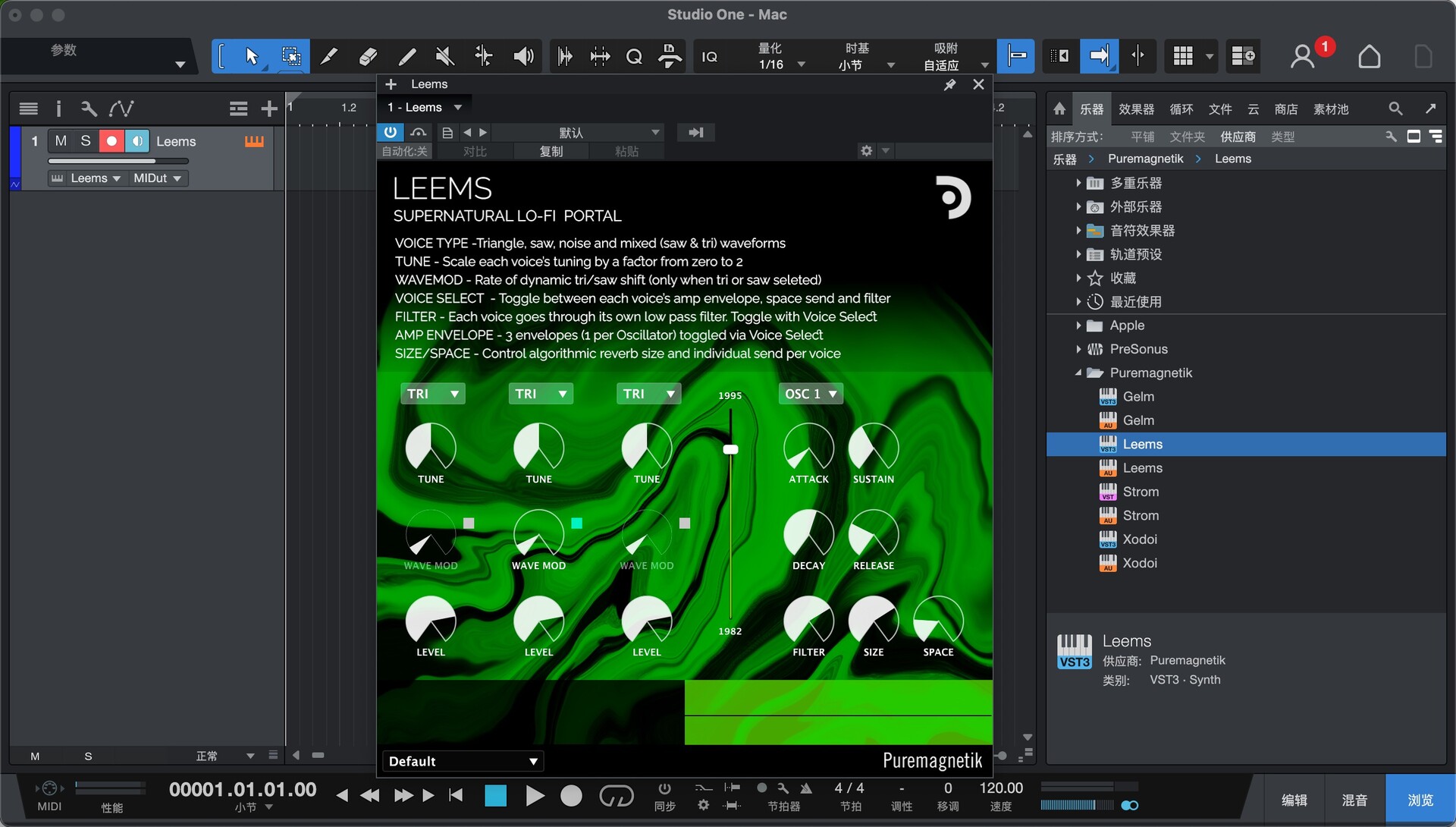Collapse the Puremagnetik folder

[1078, 373]
